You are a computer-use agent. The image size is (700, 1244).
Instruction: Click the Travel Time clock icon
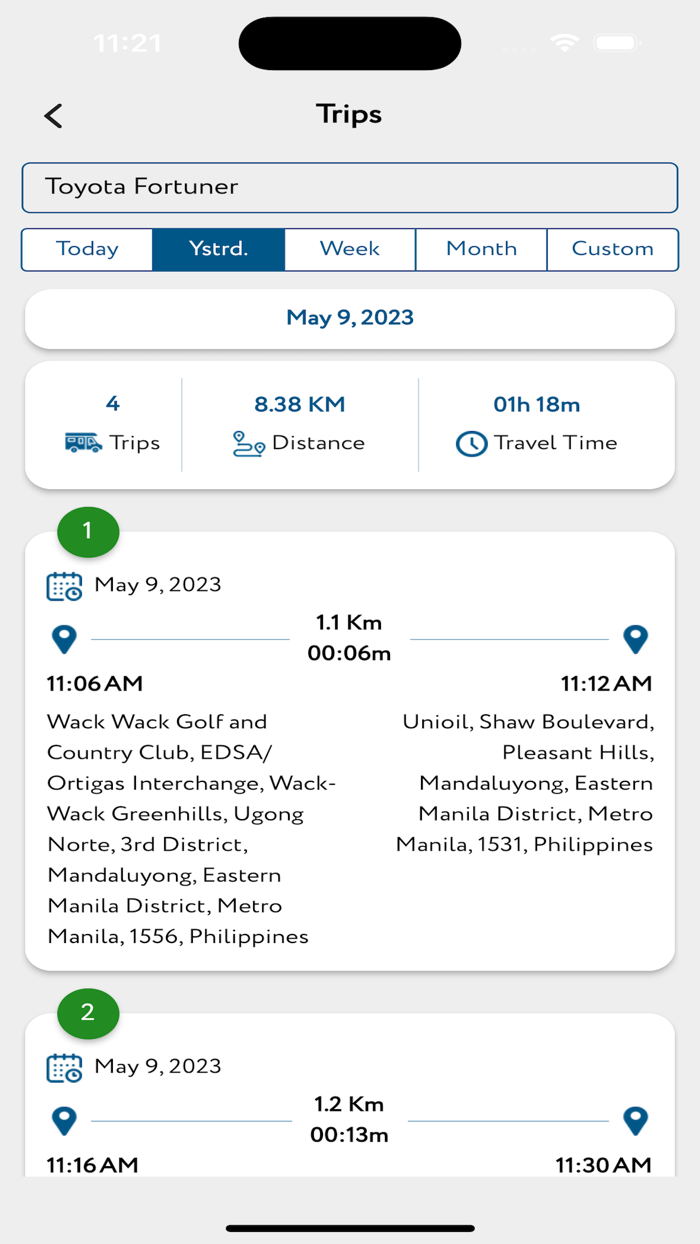point(471,442)
